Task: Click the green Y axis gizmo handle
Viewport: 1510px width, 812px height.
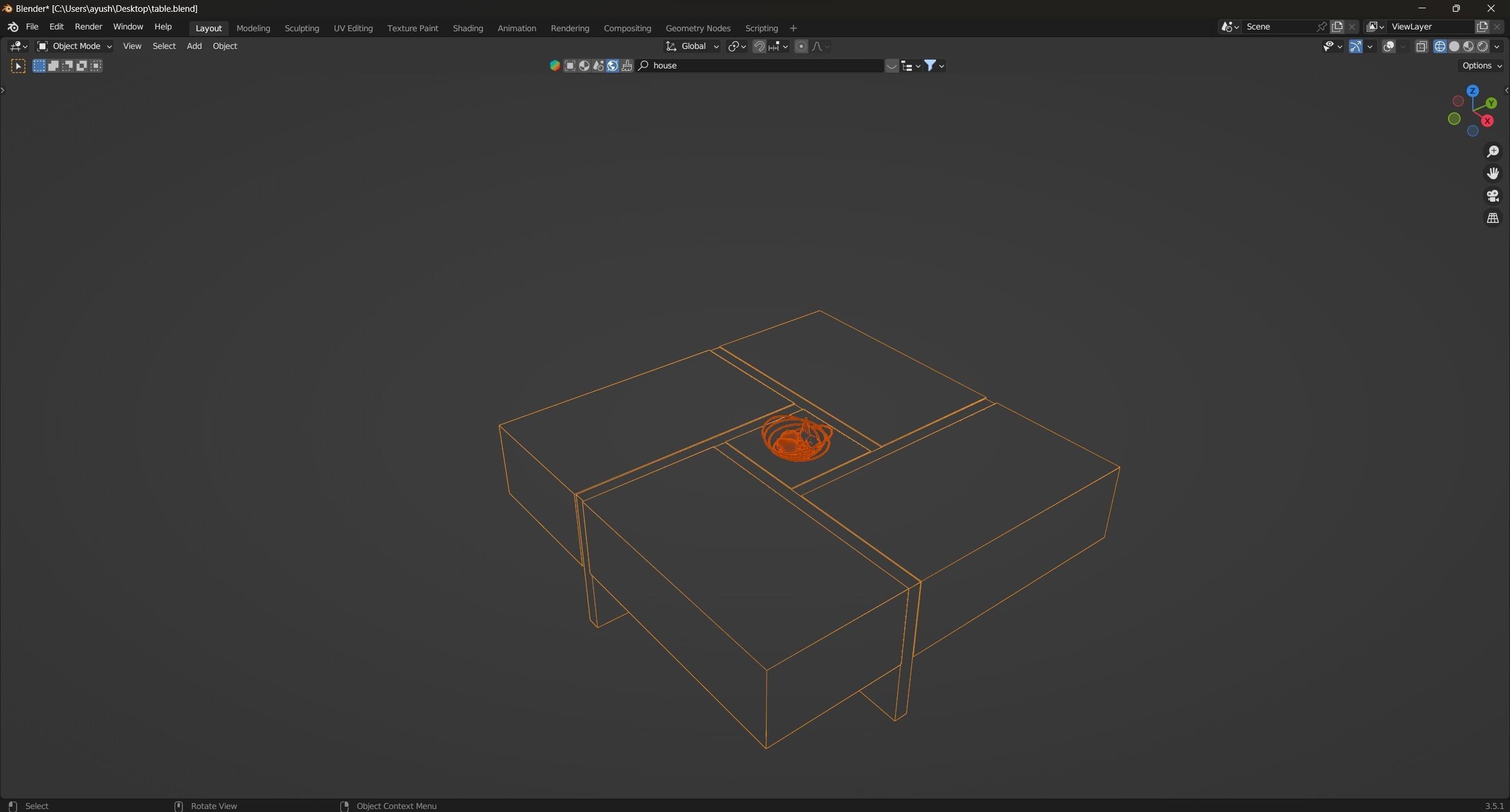Action: [x=1491, y=103]
